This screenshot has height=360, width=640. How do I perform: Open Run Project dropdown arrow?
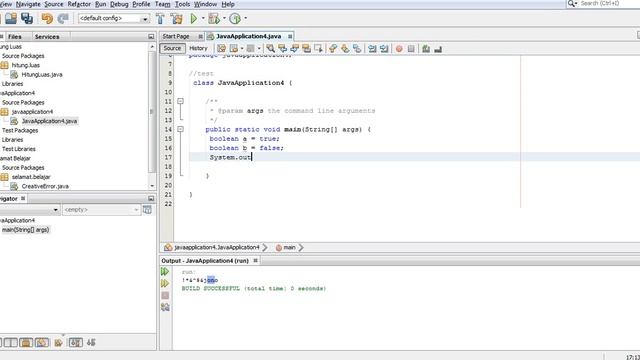203,18
